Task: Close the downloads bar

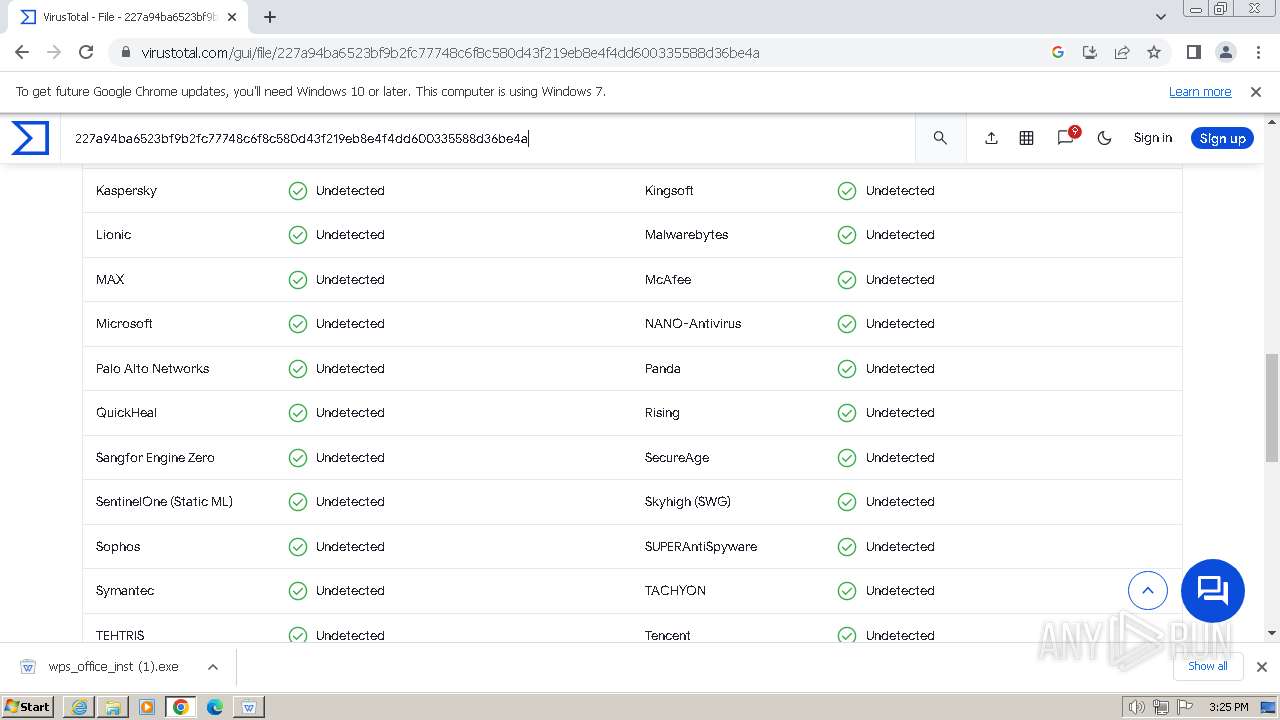Action: click(x=1262, y=667)
